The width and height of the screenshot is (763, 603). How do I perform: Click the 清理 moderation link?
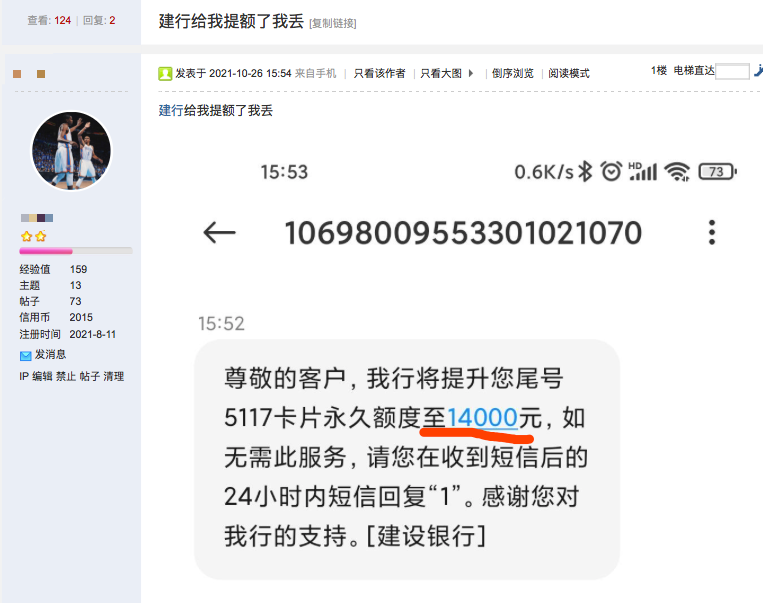(x=113, y=376)
